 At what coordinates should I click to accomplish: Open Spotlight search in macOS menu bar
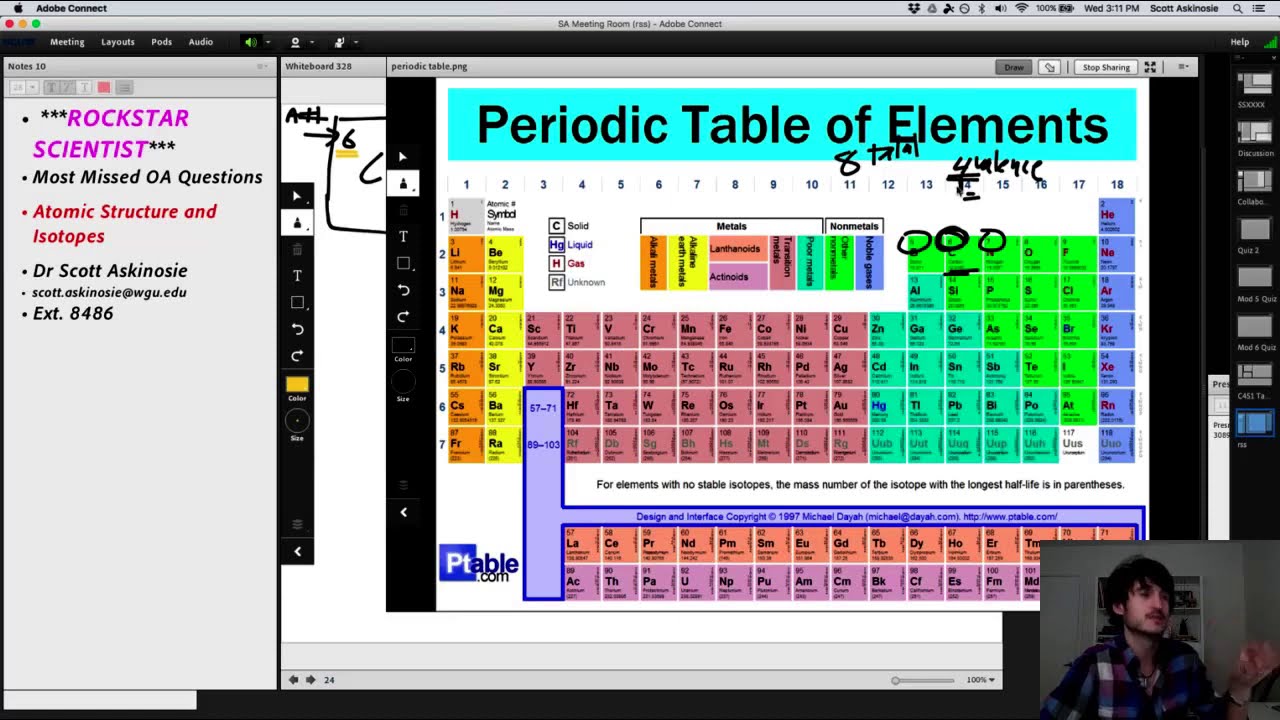tap(1238, 8)
